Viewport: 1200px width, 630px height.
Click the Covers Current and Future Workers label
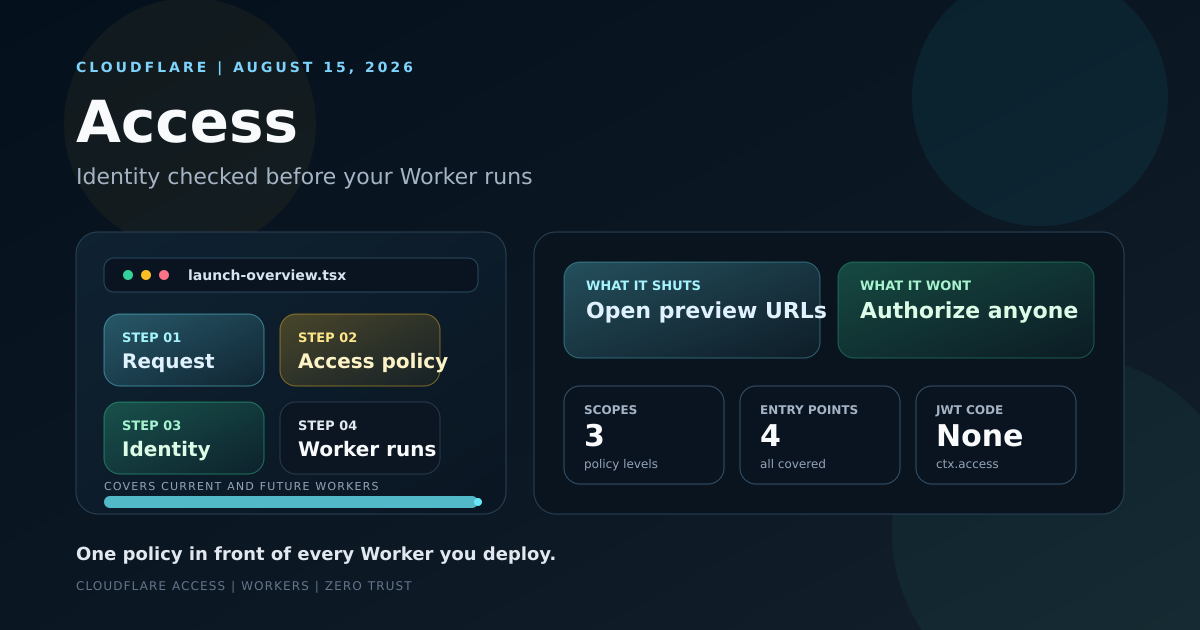pos(241,486)
